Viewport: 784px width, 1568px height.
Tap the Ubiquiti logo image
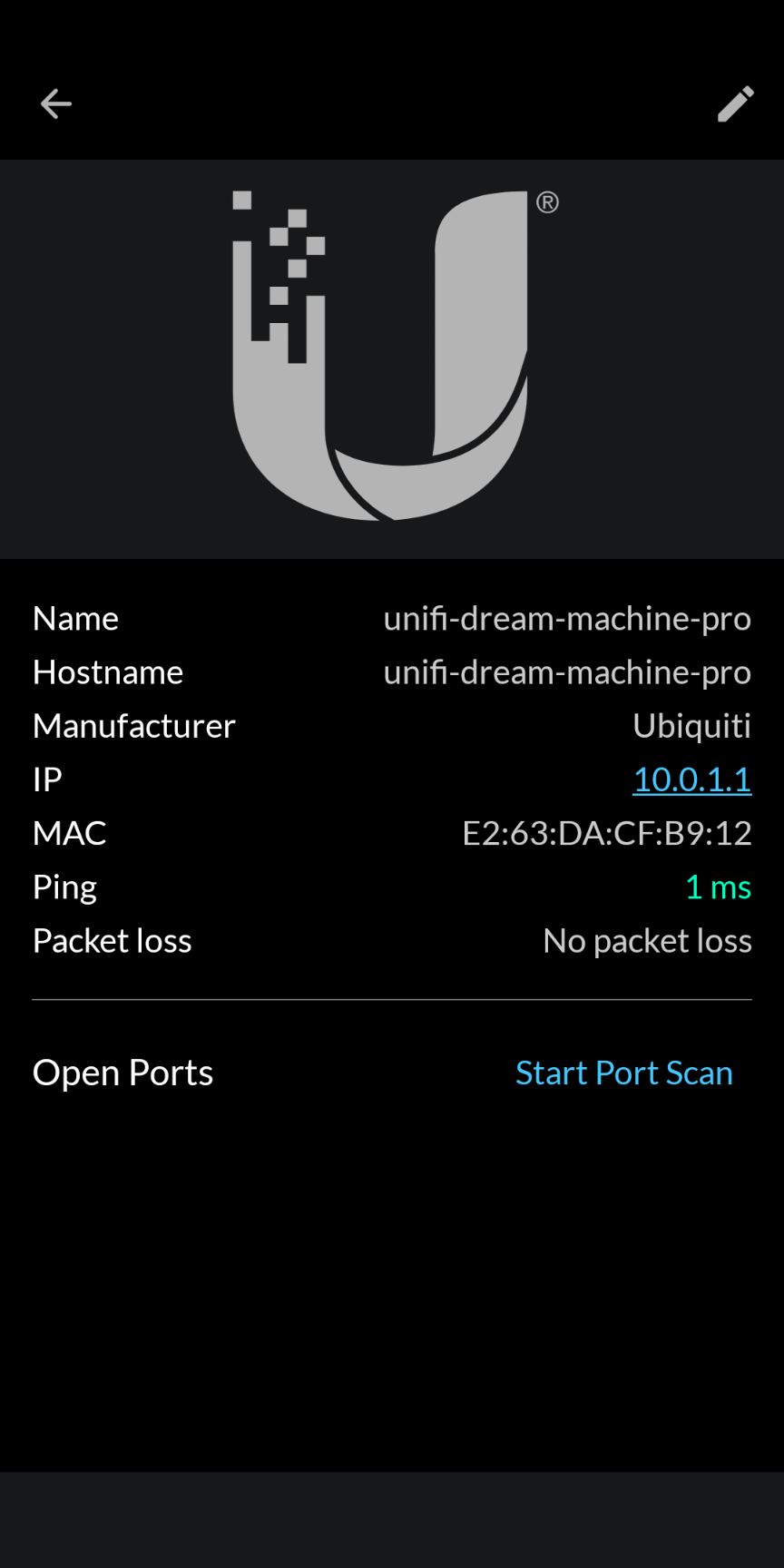[381, 356]
